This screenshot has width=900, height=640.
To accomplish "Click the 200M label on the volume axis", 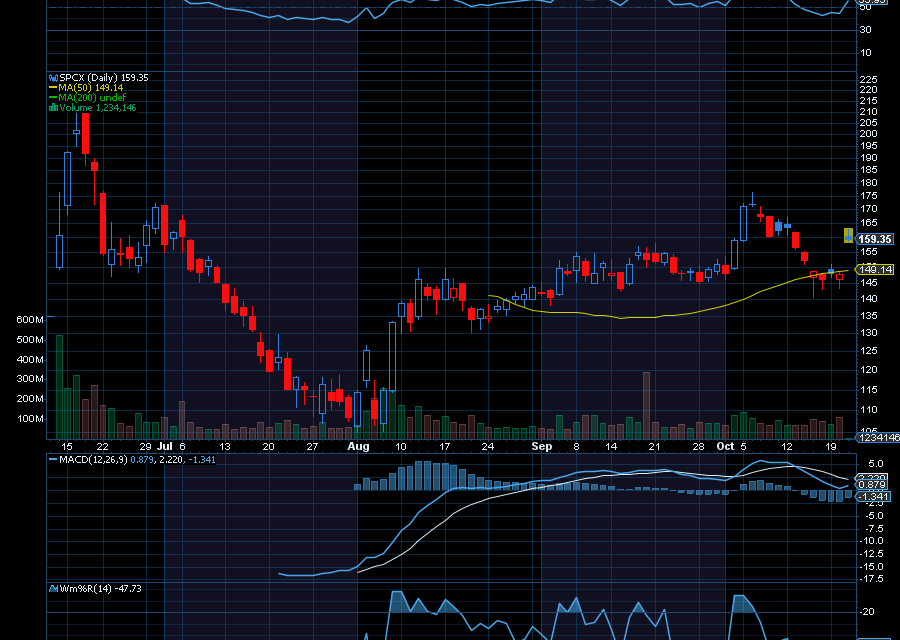I will (30, 399).
